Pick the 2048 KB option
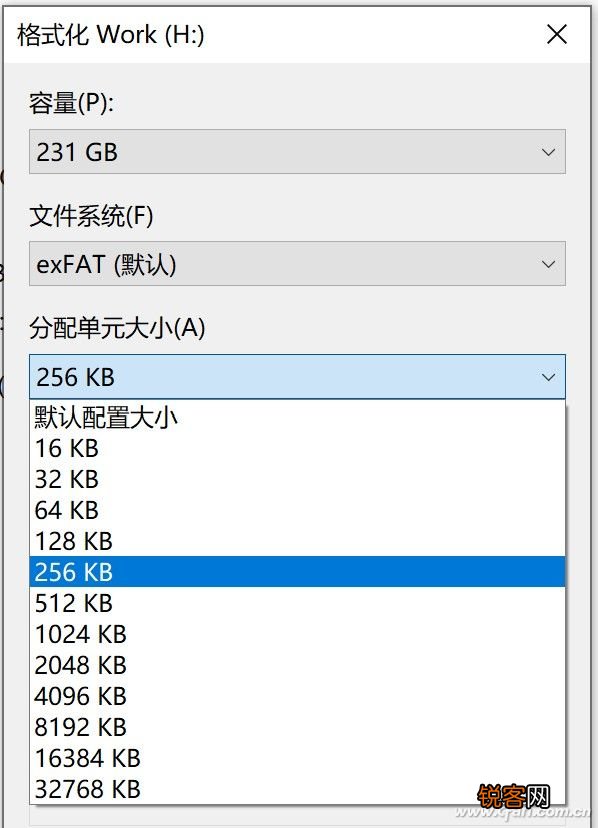The width and height of the screenshot is (598, 828). 80,665
